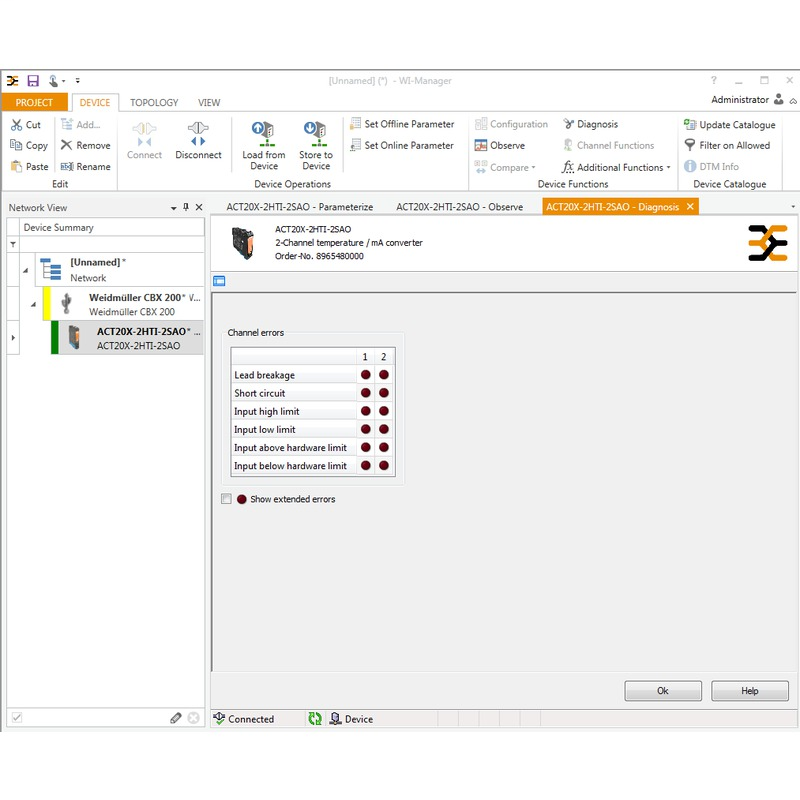Click Lead breakage indicator for channel 1
The image size is (800, 800).
point(365,374)
